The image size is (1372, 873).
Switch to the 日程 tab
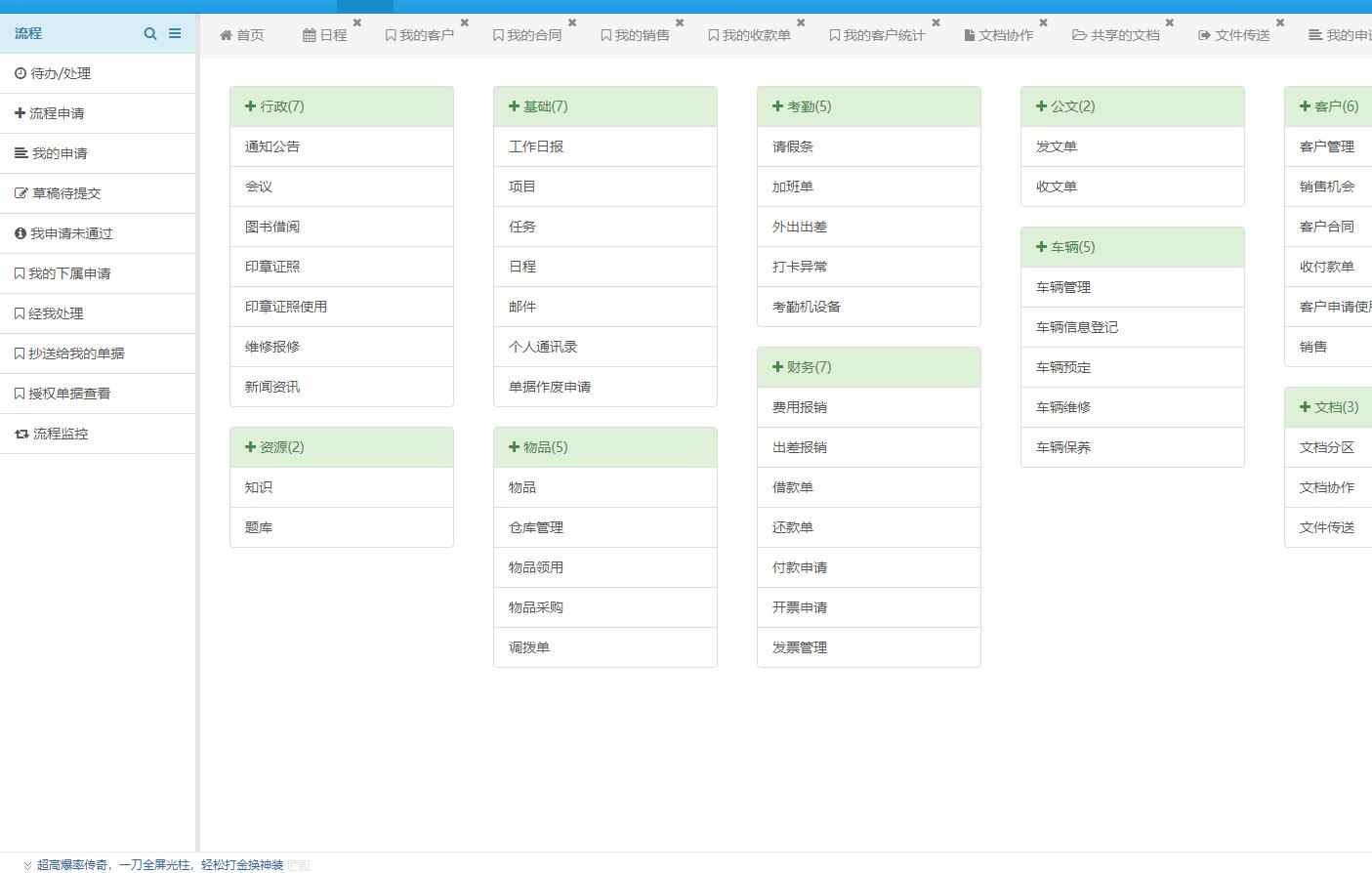325,35
